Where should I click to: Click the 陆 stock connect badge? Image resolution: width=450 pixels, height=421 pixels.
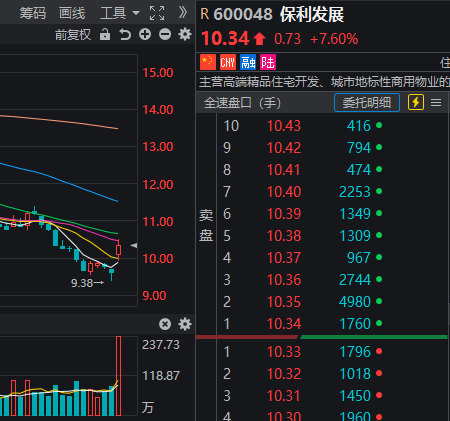[x=268, y=62]
